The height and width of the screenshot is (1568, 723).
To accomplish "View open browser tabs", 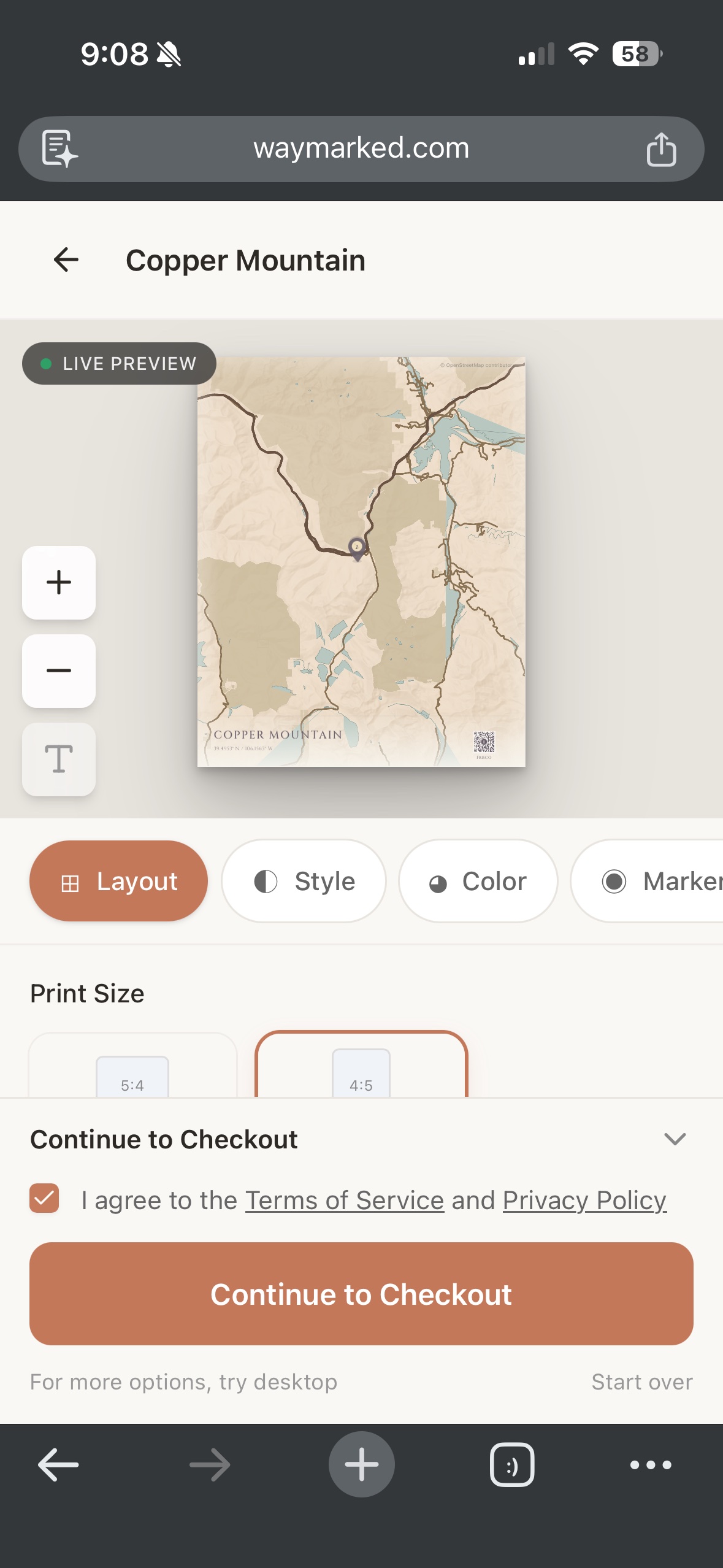I will pyautogui.click(x=511, y=1464).
